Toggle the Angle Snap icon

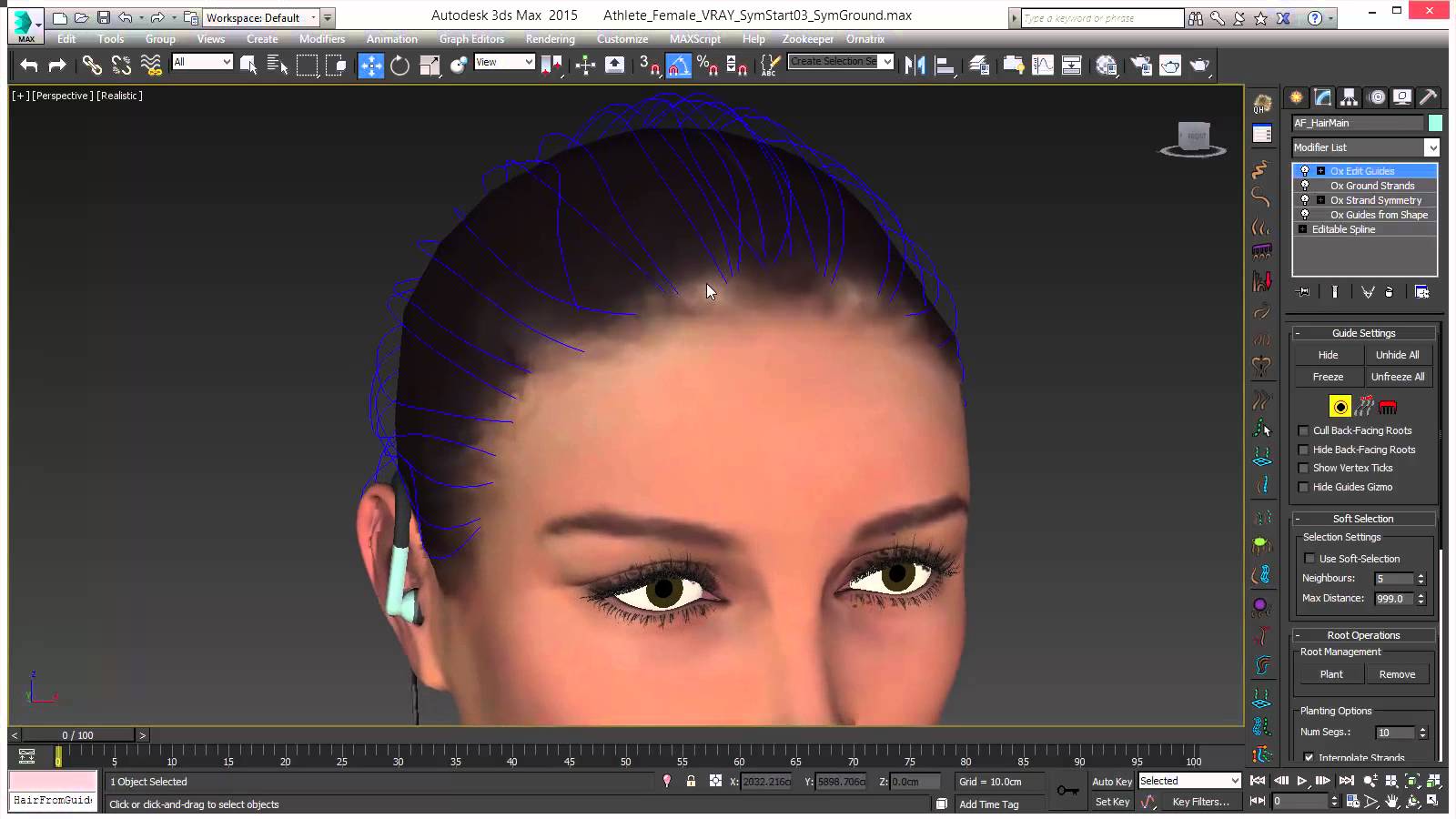tap(679, 65)
